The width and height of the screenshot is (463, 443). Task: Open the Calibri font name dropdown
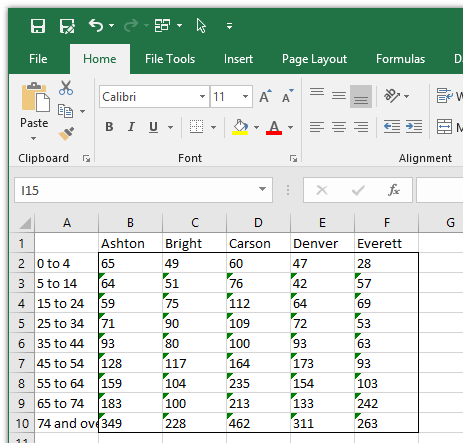(202, 96)
